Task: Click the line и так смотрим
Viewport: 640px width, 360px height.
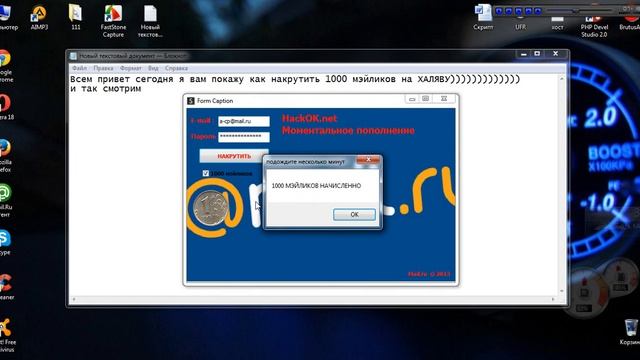Action: (106, 89)
